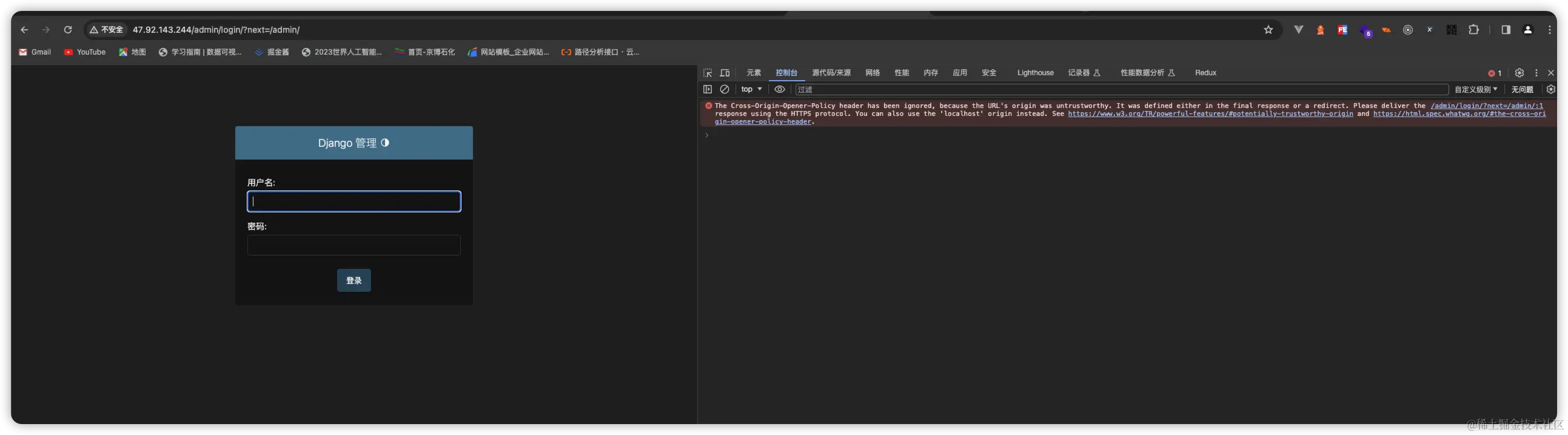Open the YouTube bookmark
Image resolution: width=1568 pixels, height=435 pixels.
pos(85,52)
